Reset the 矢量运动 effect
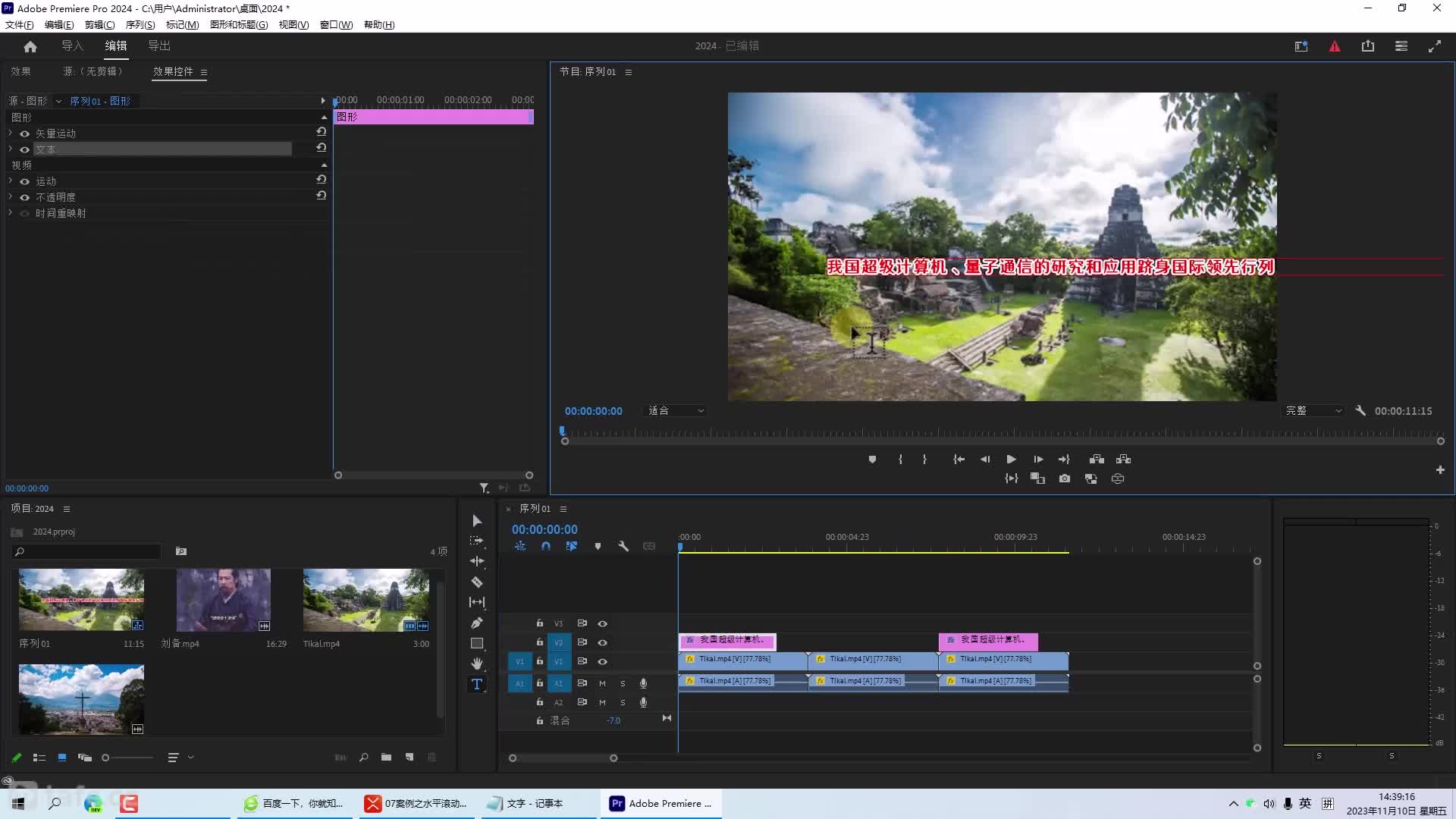Screen dimensions: 1456x819 click(x=322, y=132)
